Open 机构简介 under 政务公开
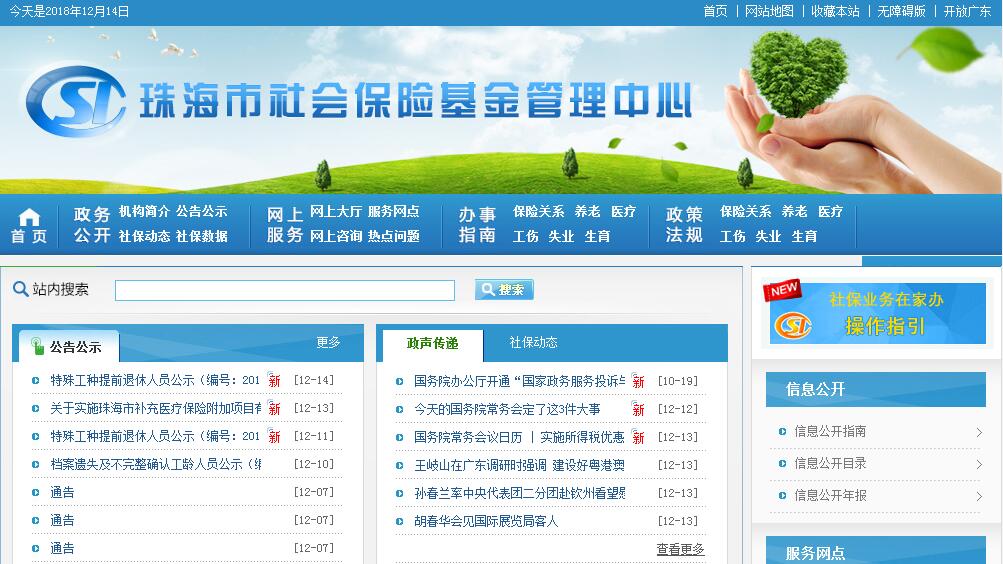1003x564 pixels. [144, 211]
